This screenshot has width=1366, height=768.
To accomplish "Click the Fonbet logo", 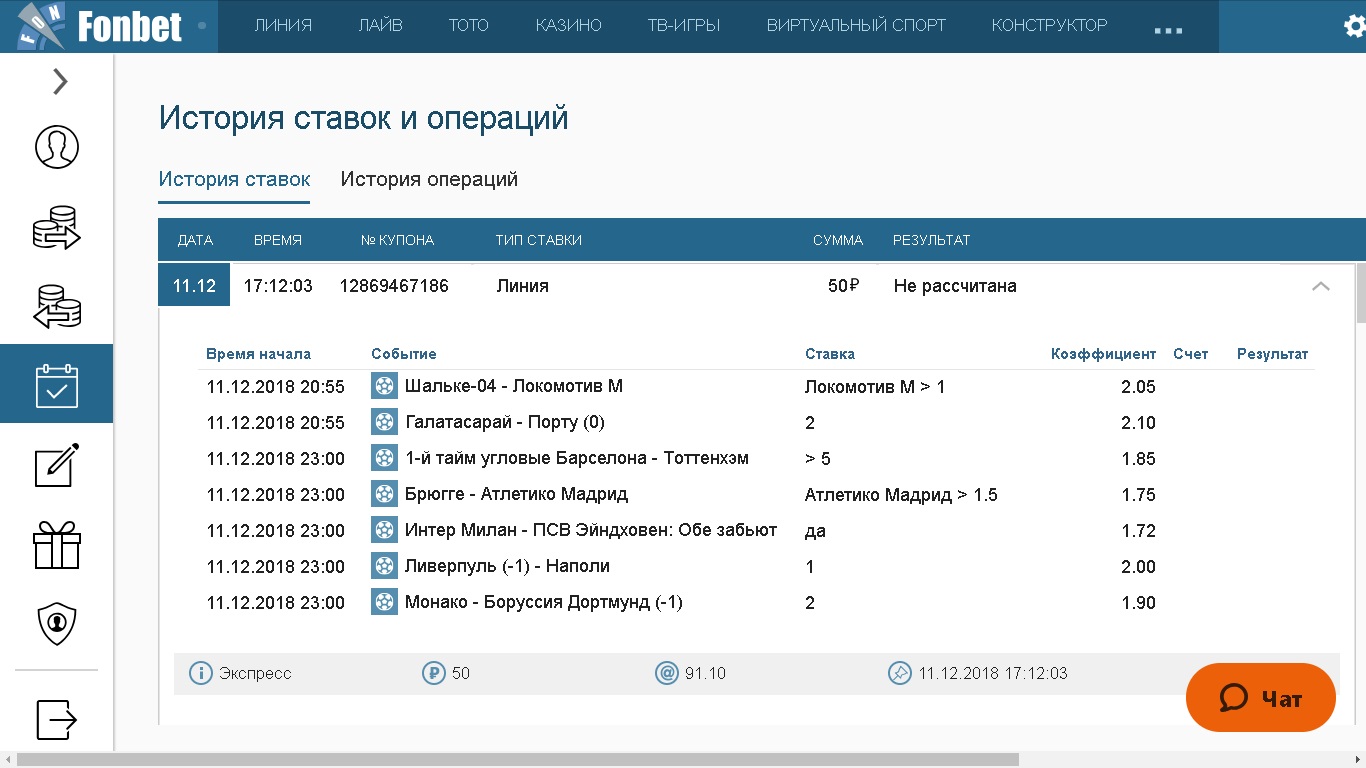I will [100, 26].
